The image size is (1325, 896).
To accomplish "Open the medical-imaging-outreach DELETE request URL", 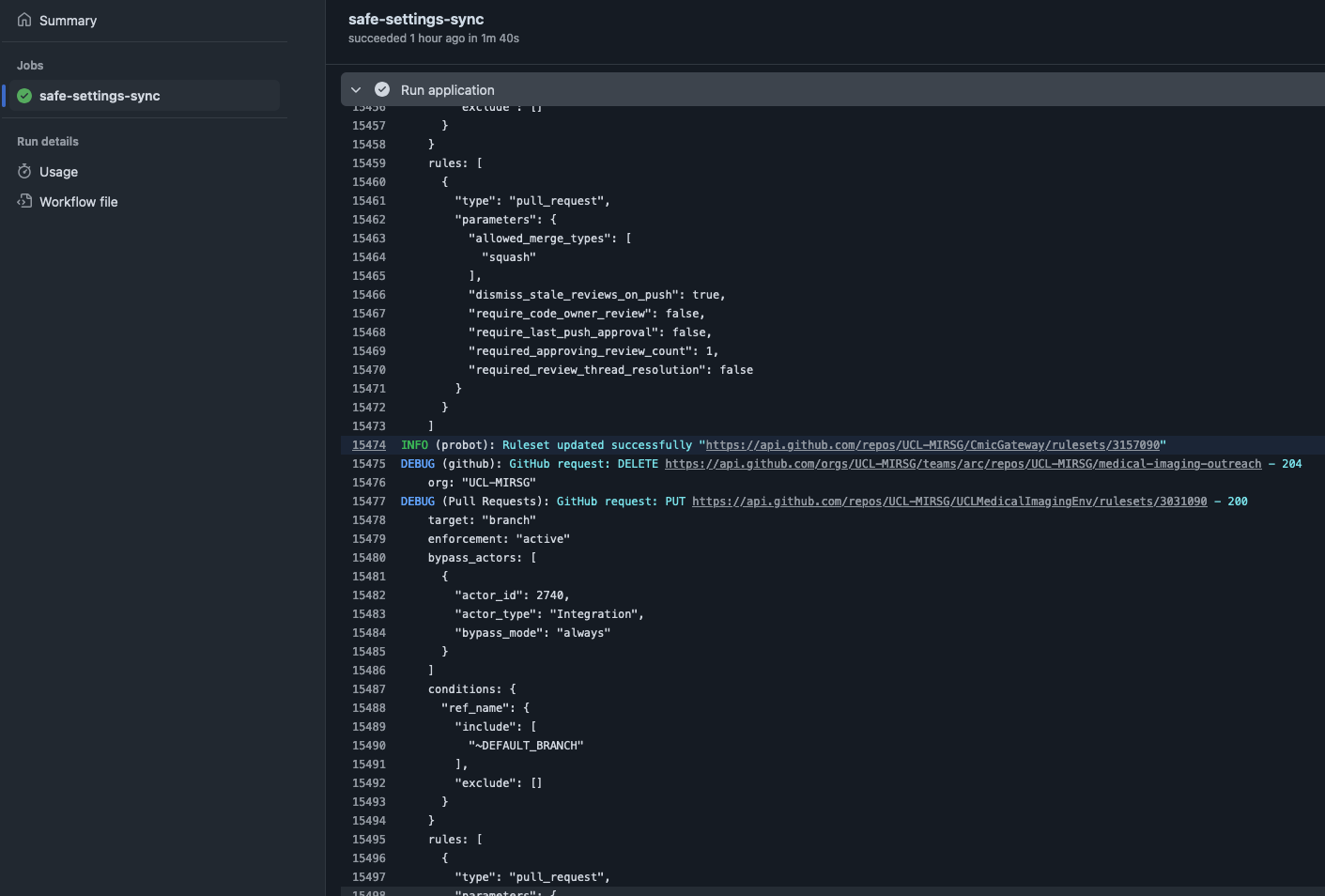I will (963, 464).
